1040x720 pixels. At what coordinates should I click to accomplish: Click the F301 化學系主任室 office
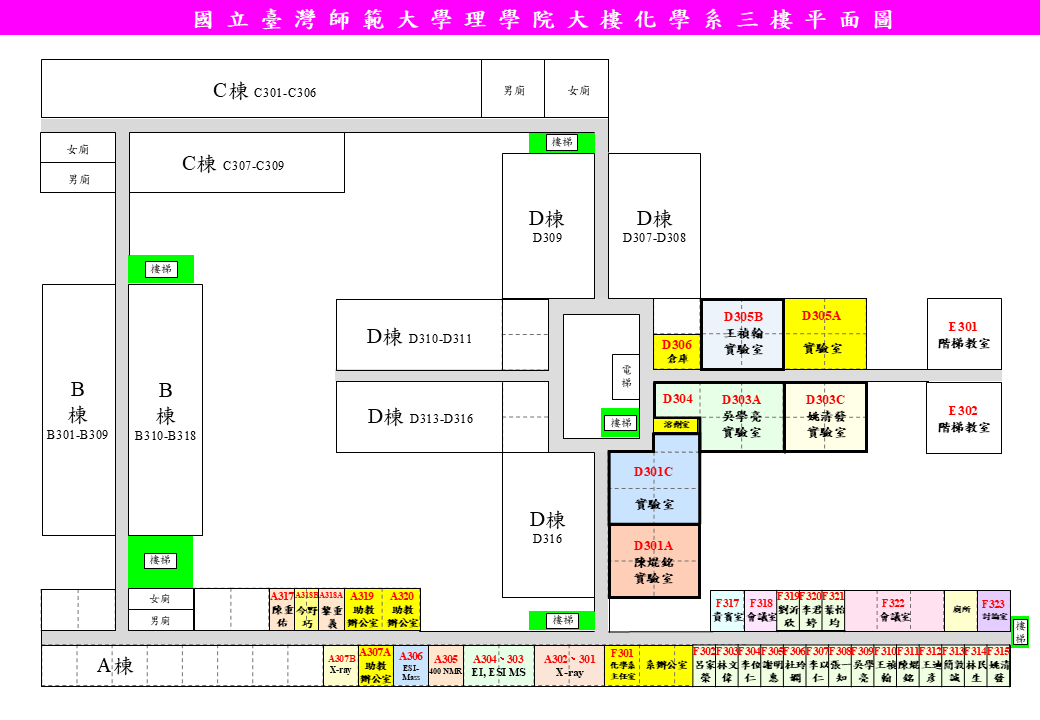tap(622, 666)
